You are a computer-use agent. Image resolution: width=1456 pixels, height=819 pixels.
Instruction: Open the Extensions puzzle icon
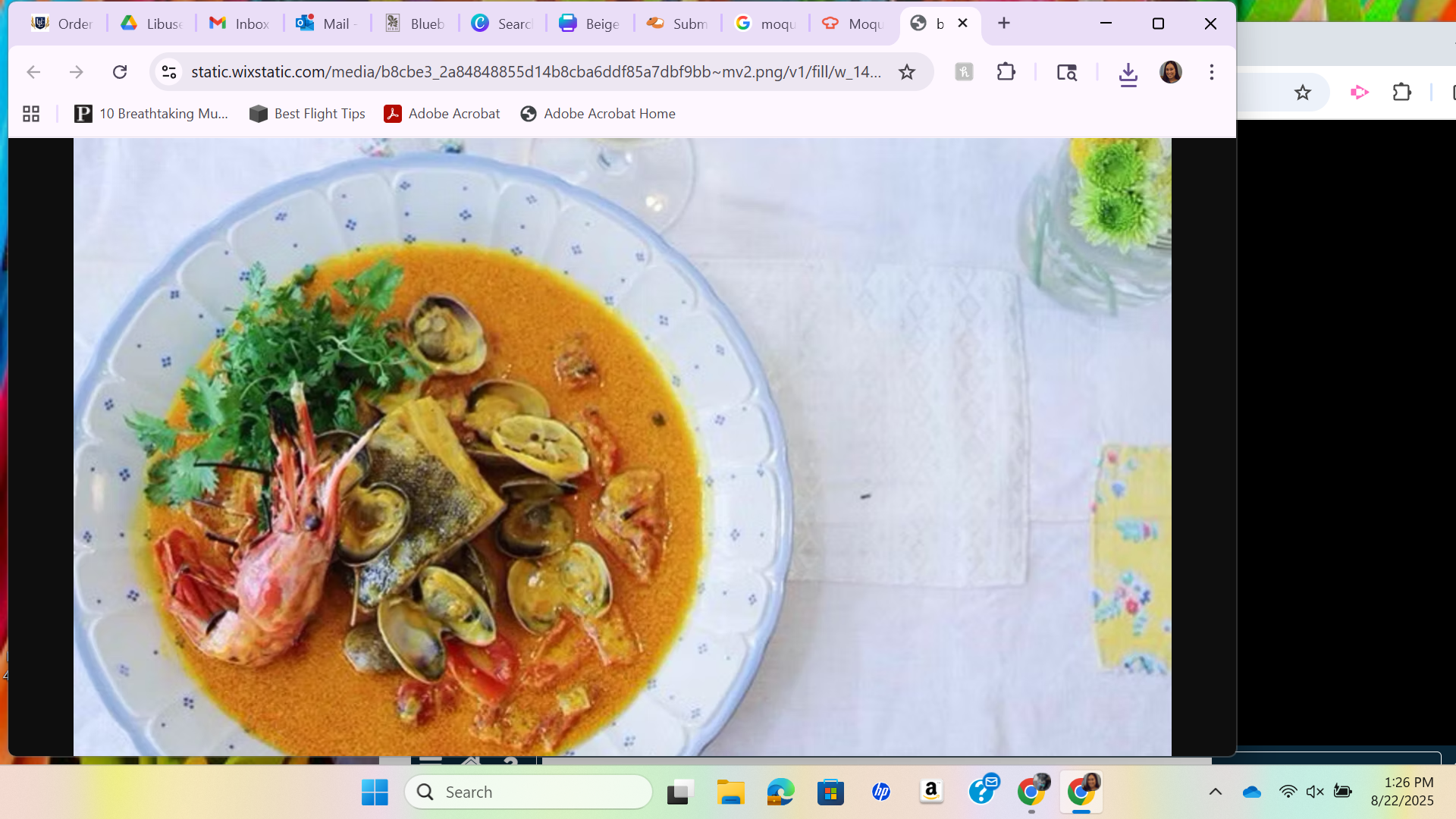(x=1006, y=72)
